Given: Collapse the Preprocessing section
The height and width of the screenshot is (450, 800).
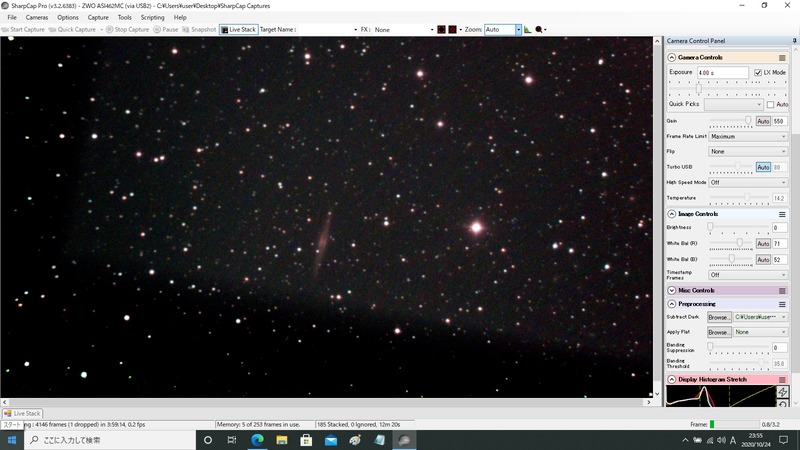Looking at the screenshot, I should (672, 305).
